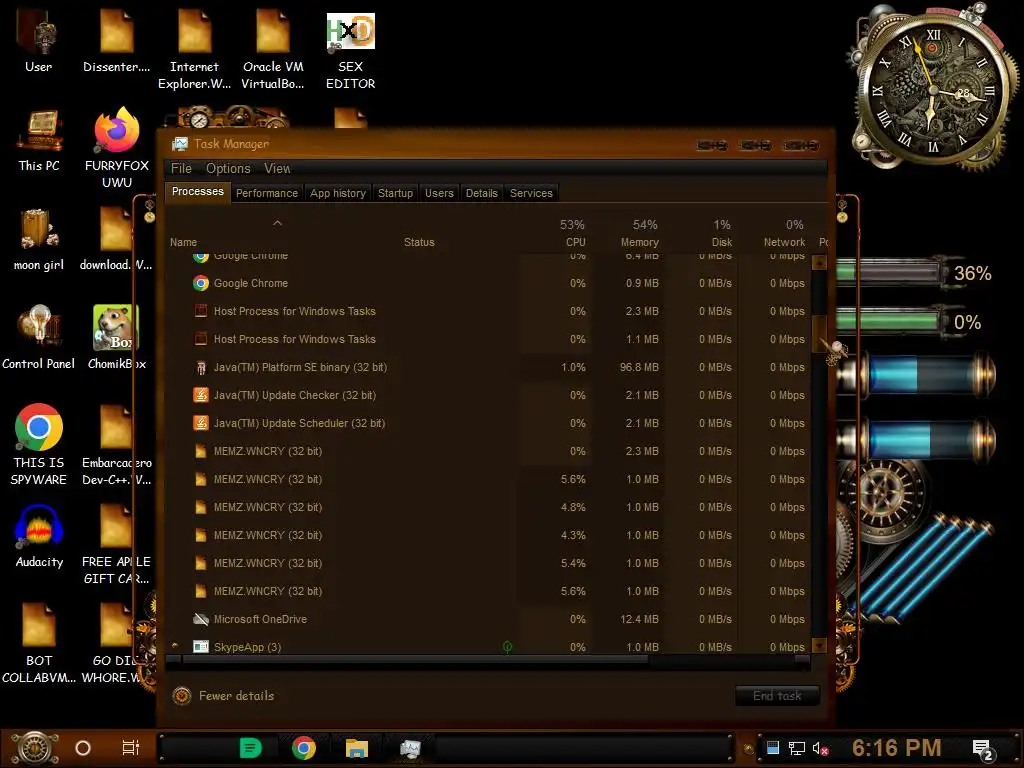Open the Options menu in Task Manager

[x=228, y=168]
